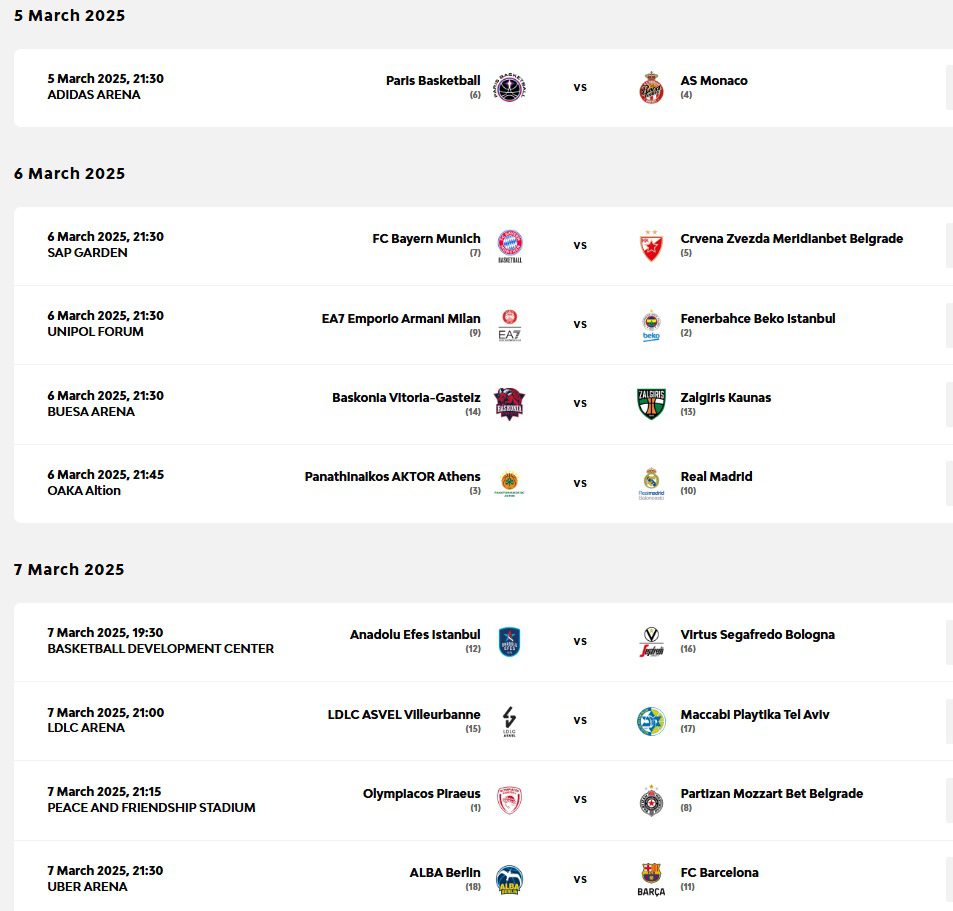This screenshot has height=911, width=953.
Task: Open the ALBA Berlin team link
Action: [444, 873]
